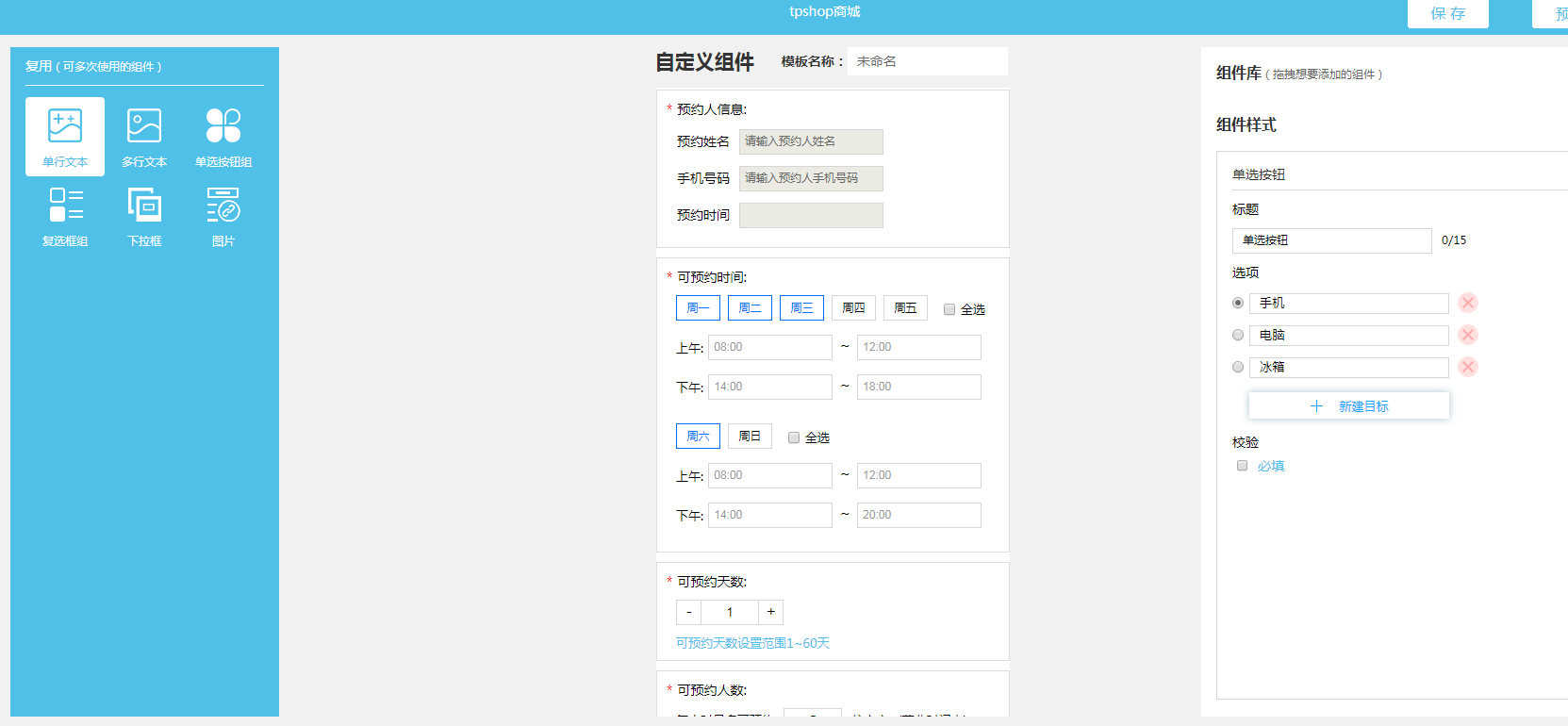Image resolution: width=1568 pixels, height=726 pixels.
Task: Toggle the 周四 day button
Action: 853,308
